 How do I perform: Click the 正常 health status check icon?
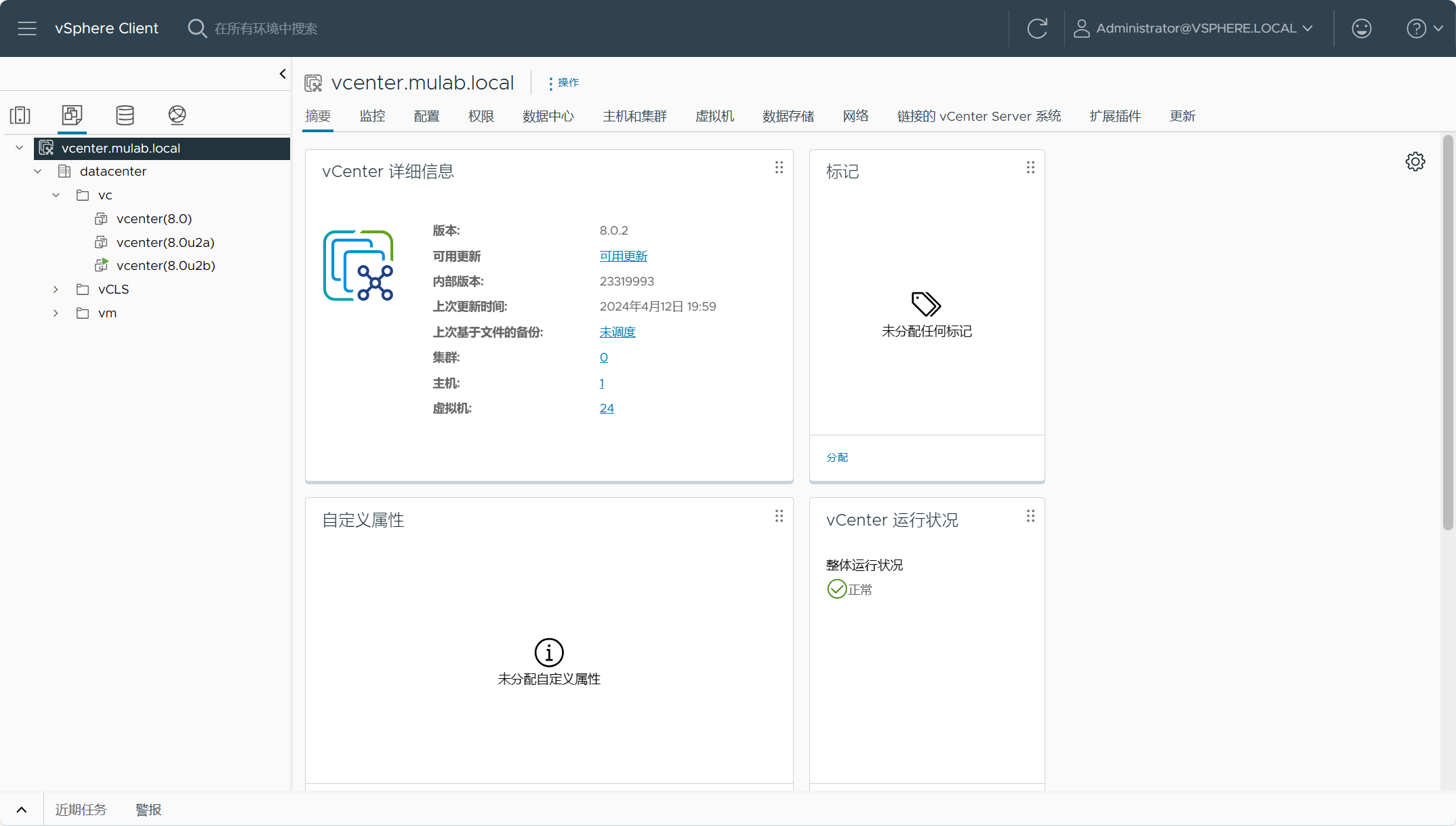pyautogui.click(x=837, y=589)
